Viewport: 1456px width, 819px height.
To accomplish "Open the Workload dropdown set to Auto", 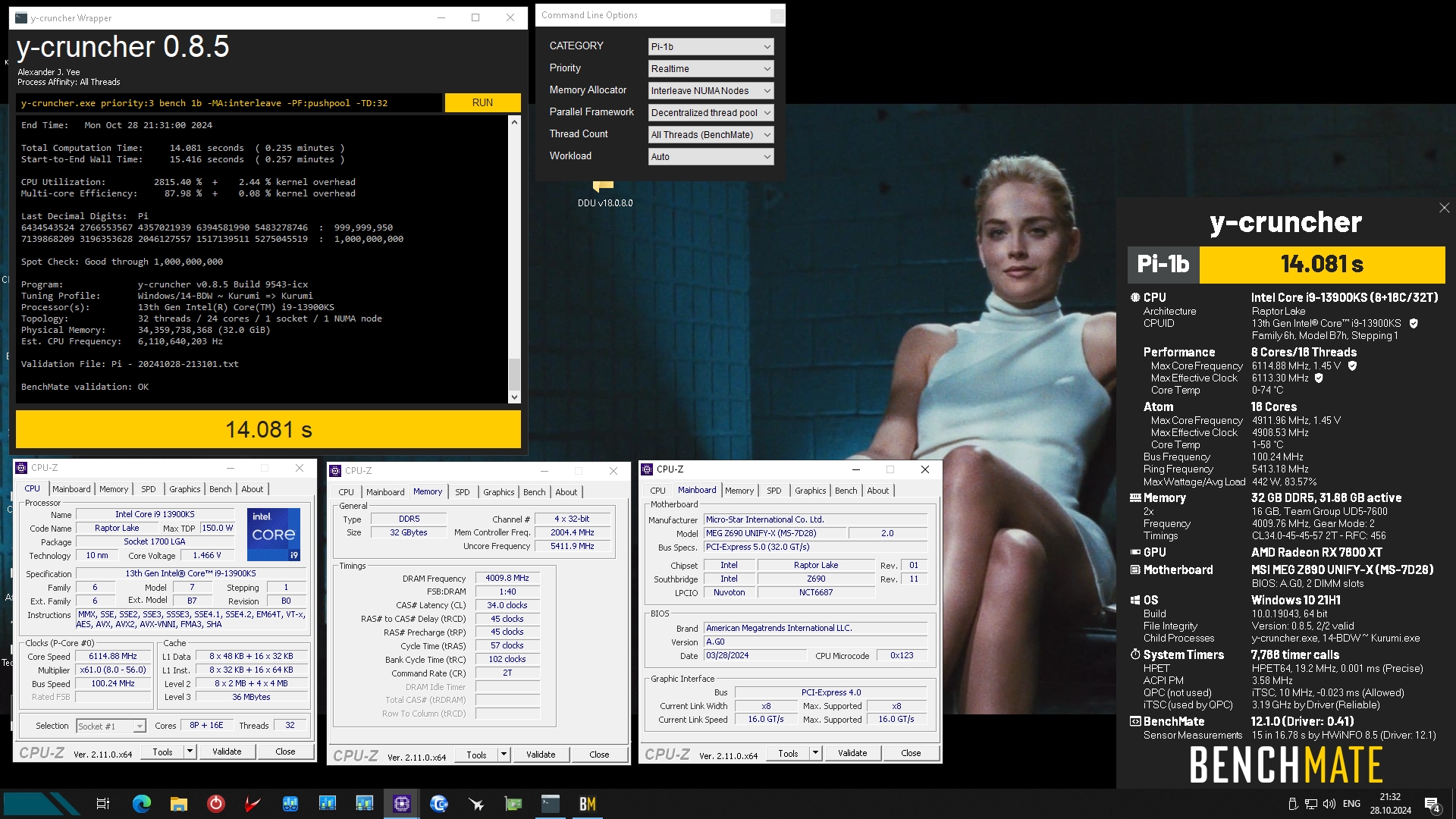I will click(x=711, y=156).
